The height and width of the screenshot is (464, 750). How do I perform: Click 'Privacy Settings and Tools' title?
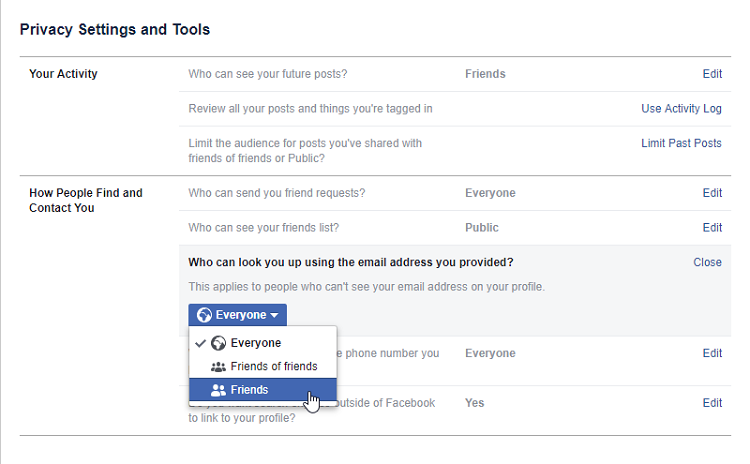tap(115, 30)
